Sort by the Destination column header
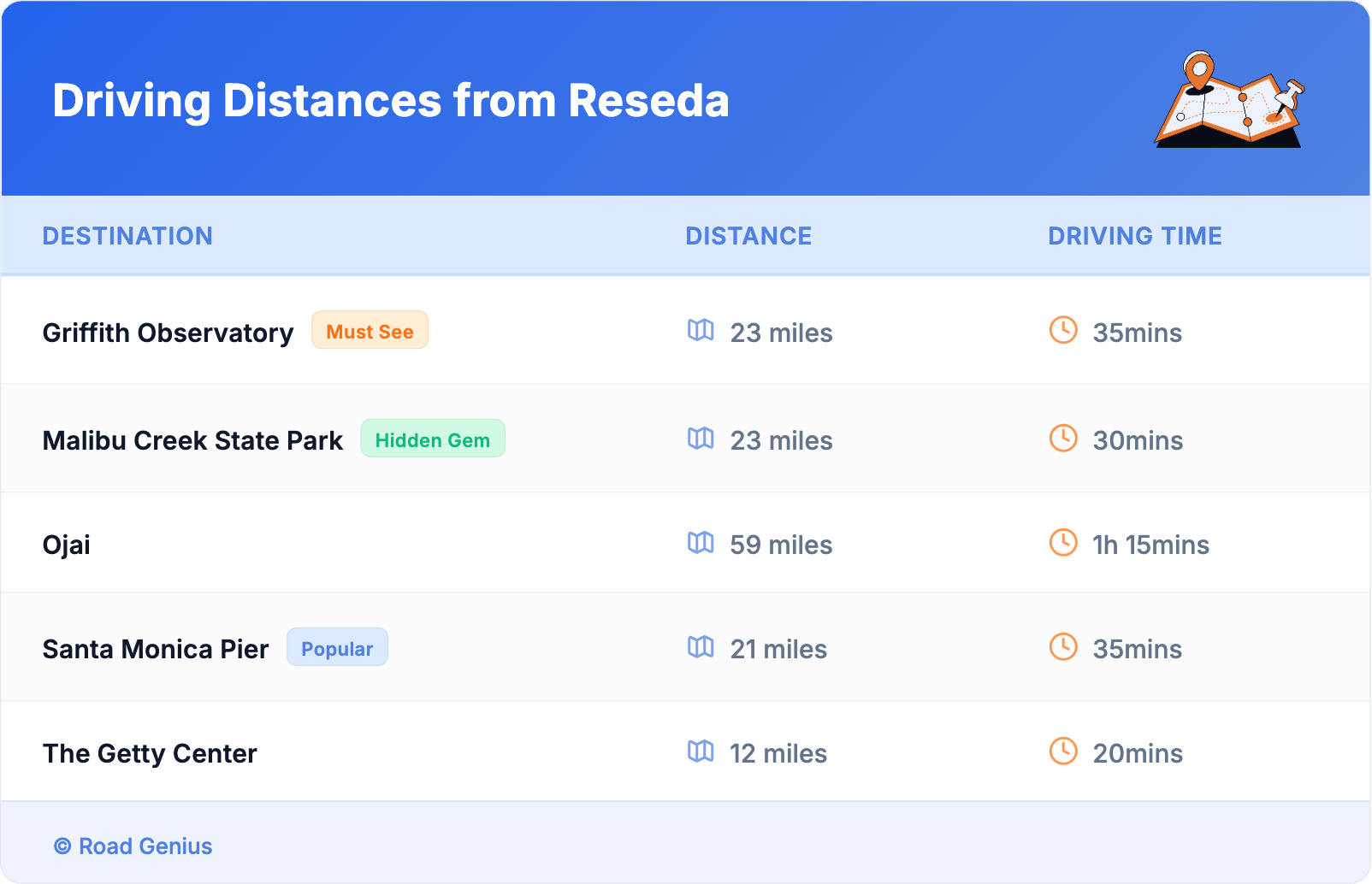The width and height of the screenshot is (1372, 884). [x=127, y=236]
